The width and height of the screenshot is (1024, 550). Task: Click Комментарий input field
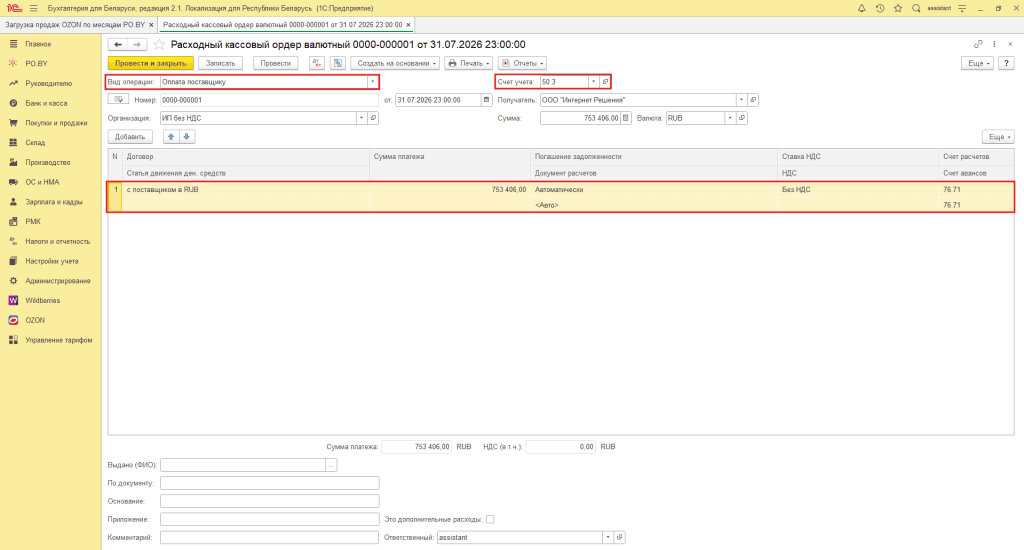269,537
